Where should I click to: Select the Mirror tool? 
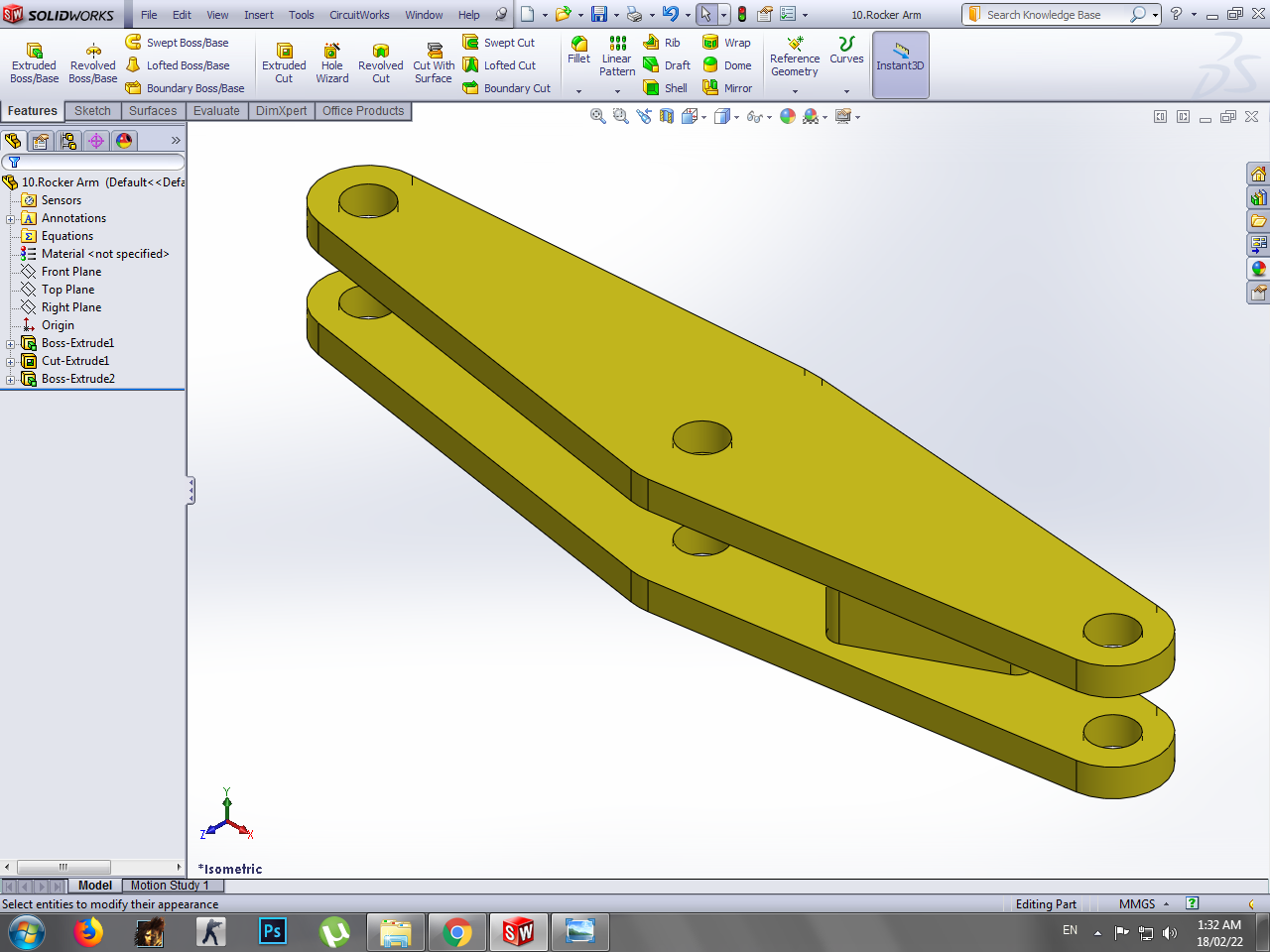(727, 88)
